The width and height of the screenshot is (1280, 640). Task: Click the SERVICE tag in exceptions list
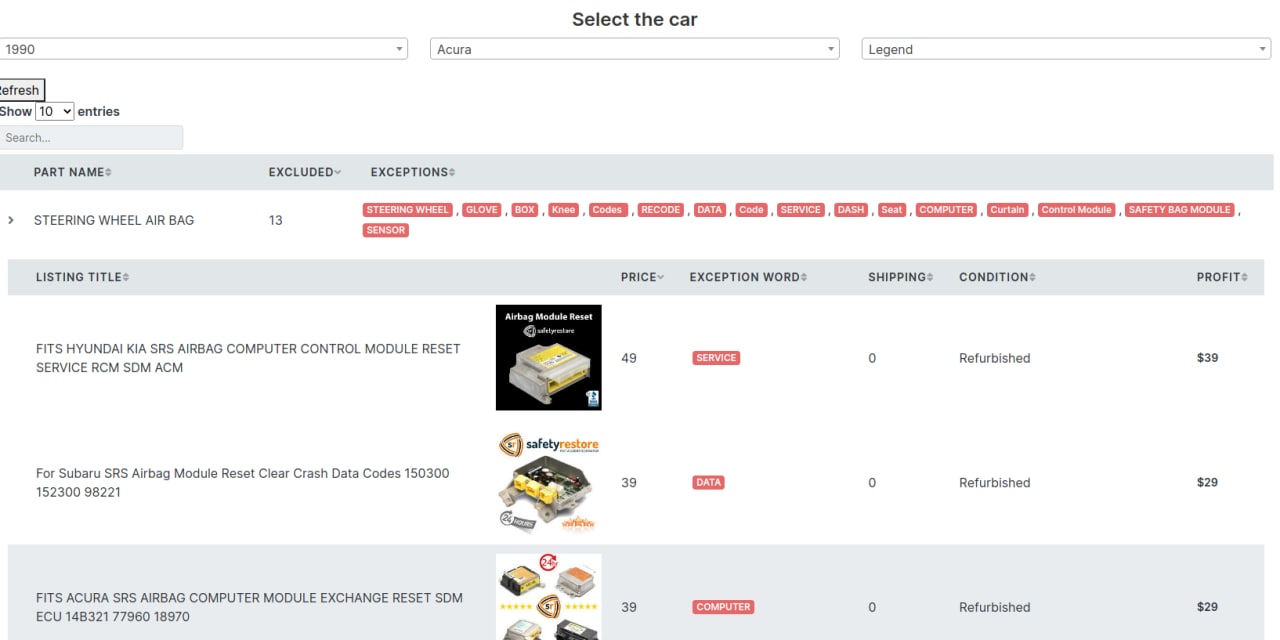801,210
